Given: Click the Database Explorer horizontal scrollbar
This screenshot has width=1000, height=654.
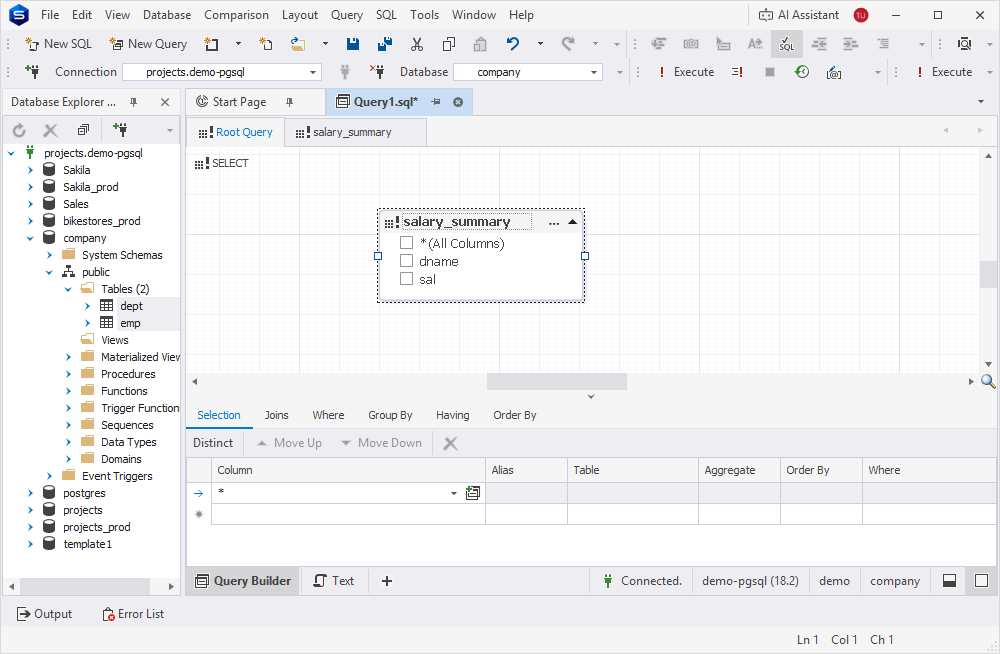Looking at the screenshot, I should click(x=85, y=586).
